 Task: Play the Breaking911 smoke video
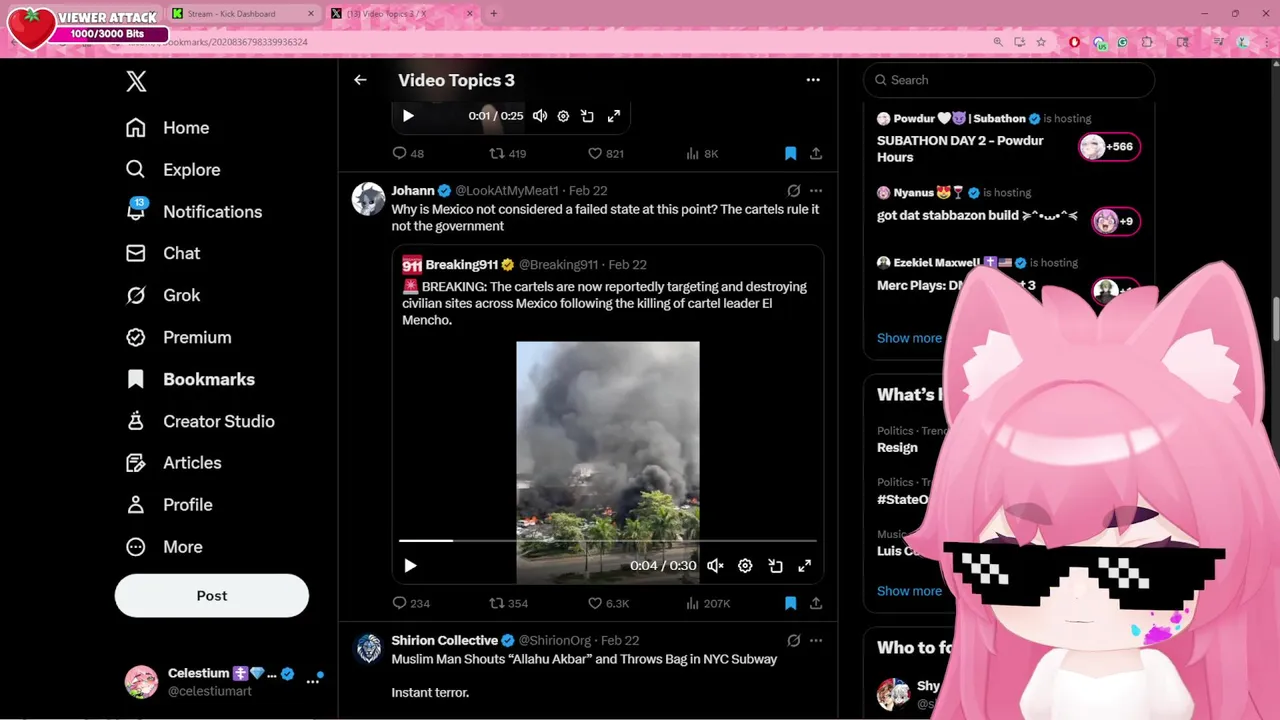click(x=410, y=566)
